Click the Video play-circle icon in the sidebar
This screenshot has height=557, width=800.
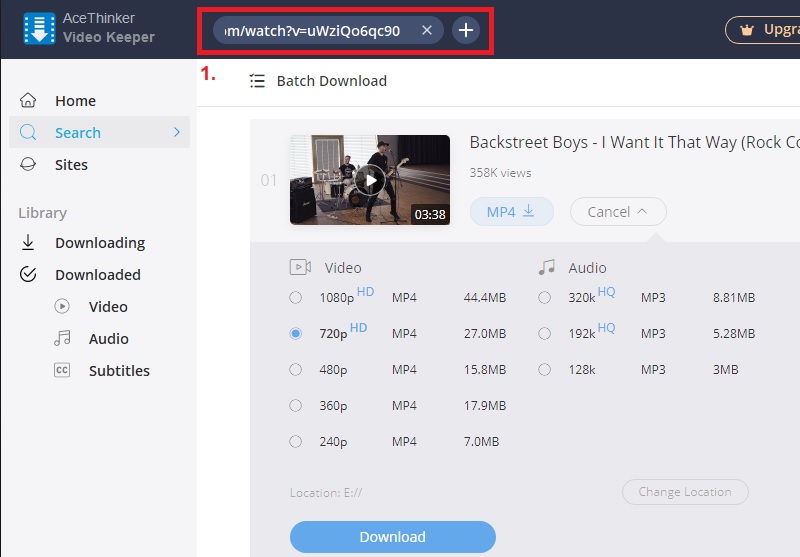(62, 306)
